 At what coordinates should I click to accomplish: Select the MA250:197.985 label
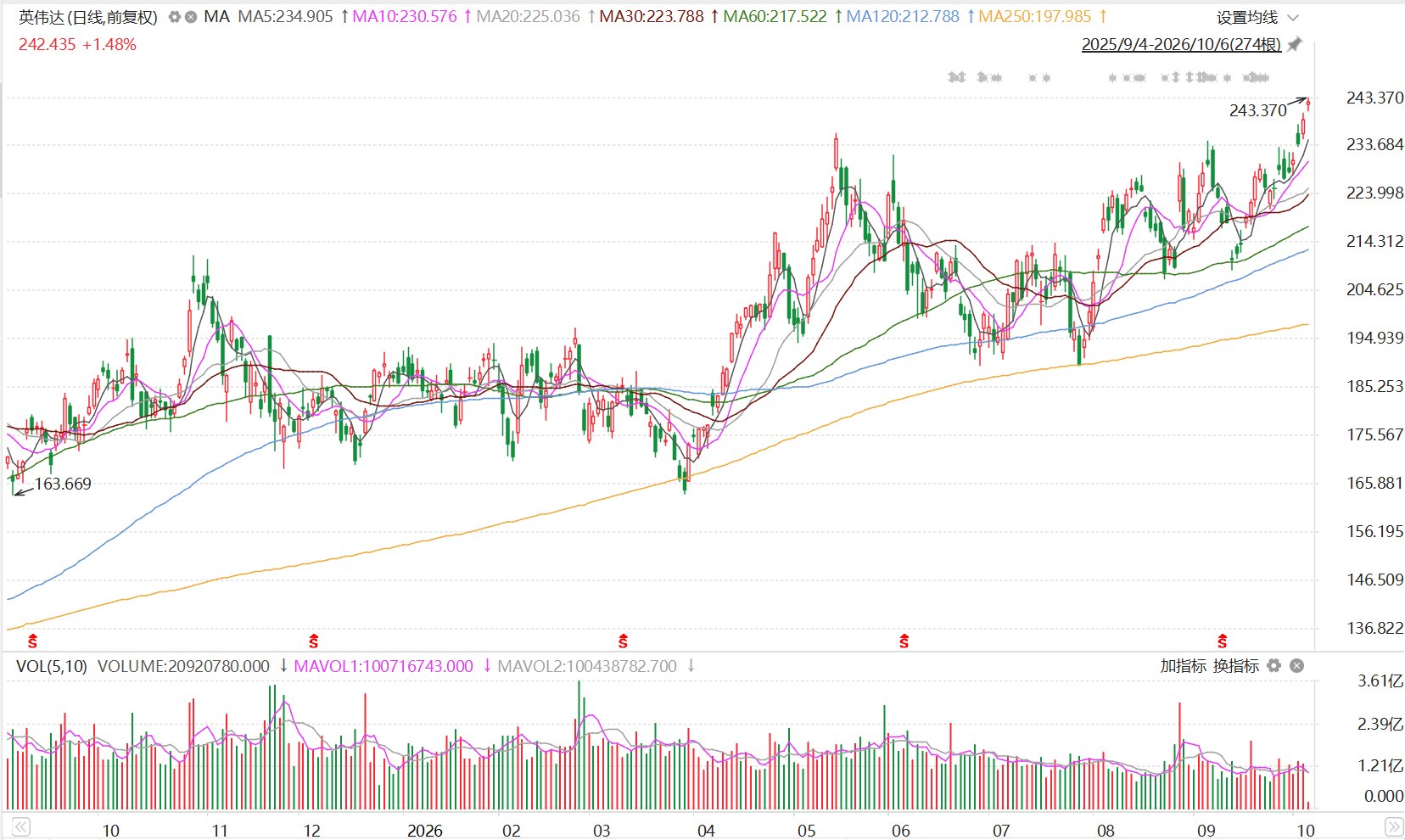(x=1035, y=17)
